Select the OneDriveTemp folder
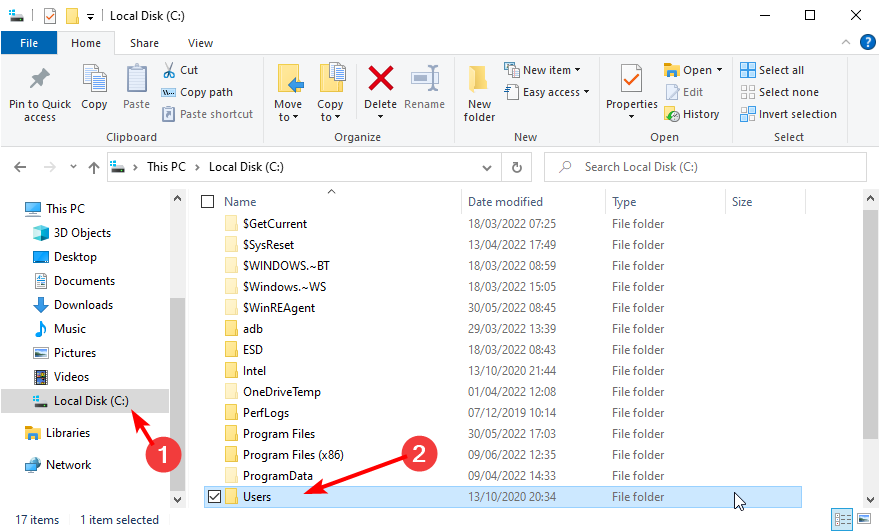 click(x=282, y=392)
